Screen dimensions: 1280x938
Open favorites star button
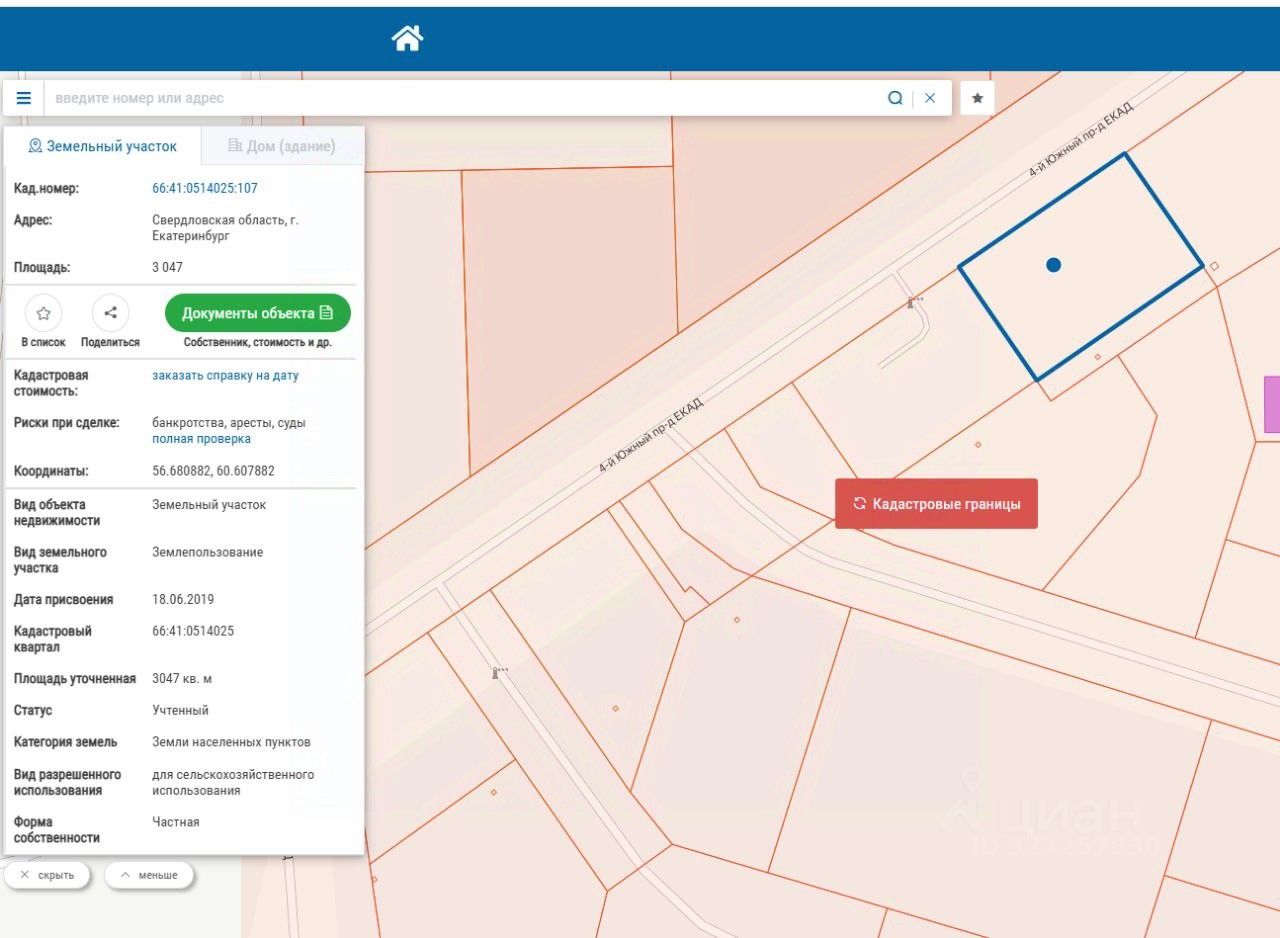point(977,98)
